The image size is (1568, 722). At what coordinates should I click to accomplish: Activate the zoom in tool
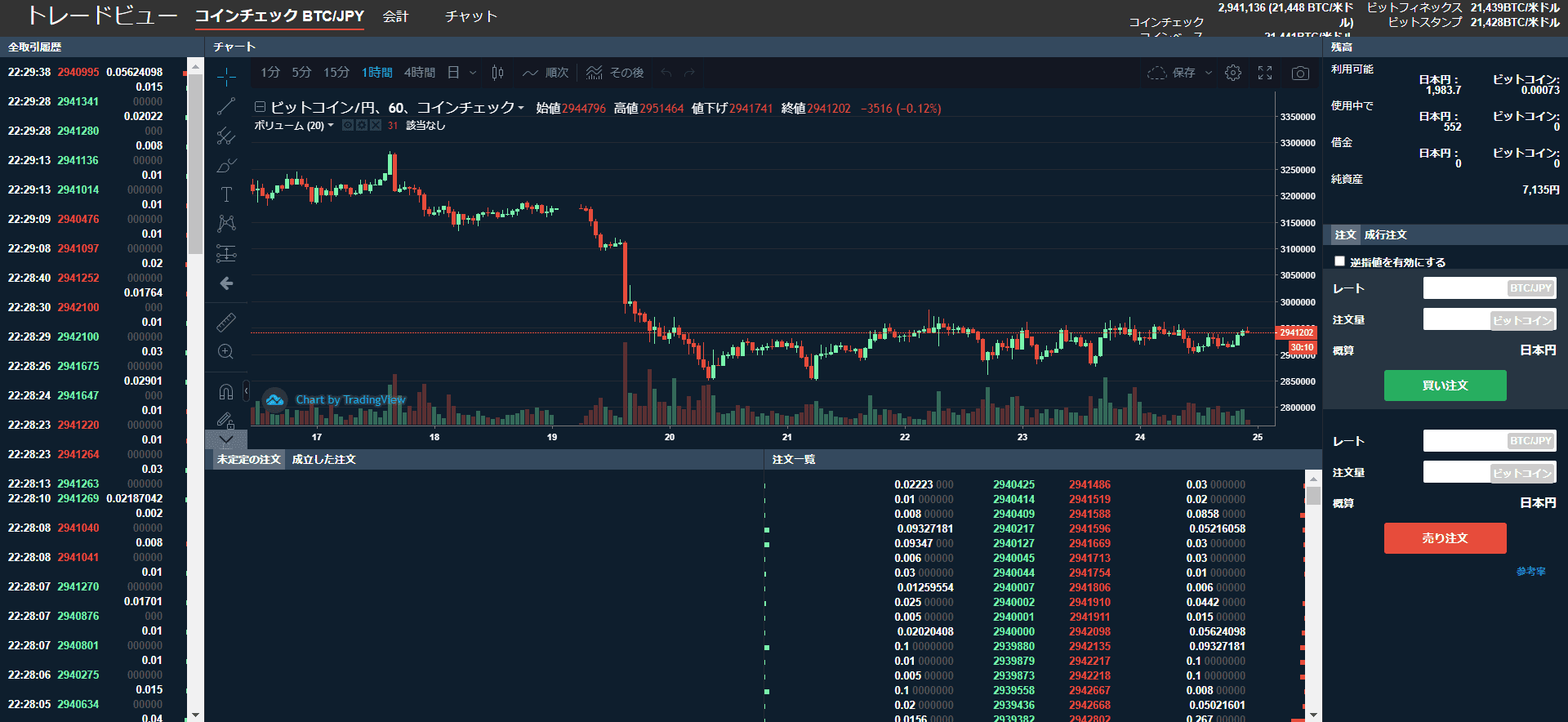pyautogui.click(x=226, y=352)
